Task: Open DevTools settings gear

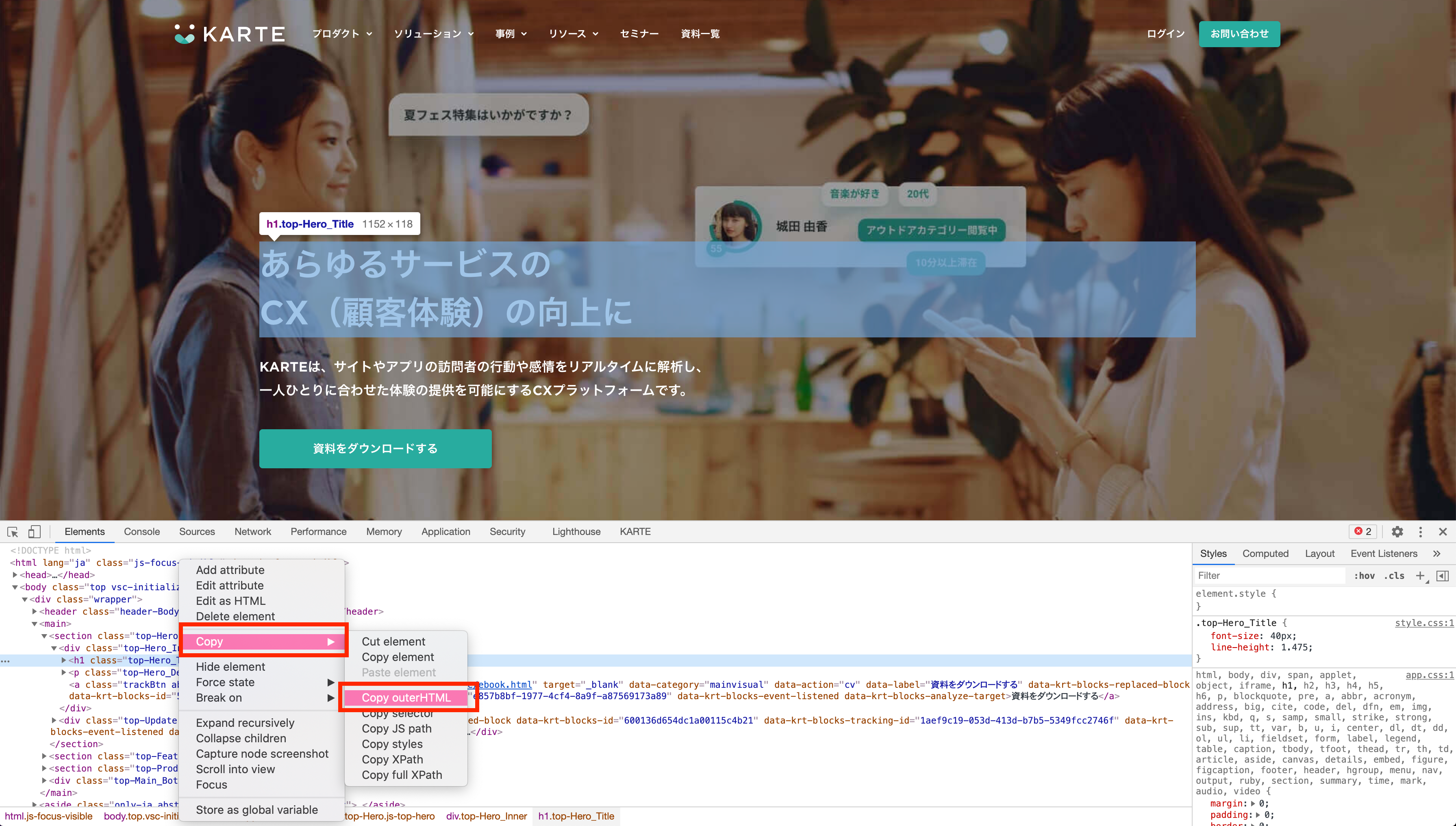Action: [1397, 532]
